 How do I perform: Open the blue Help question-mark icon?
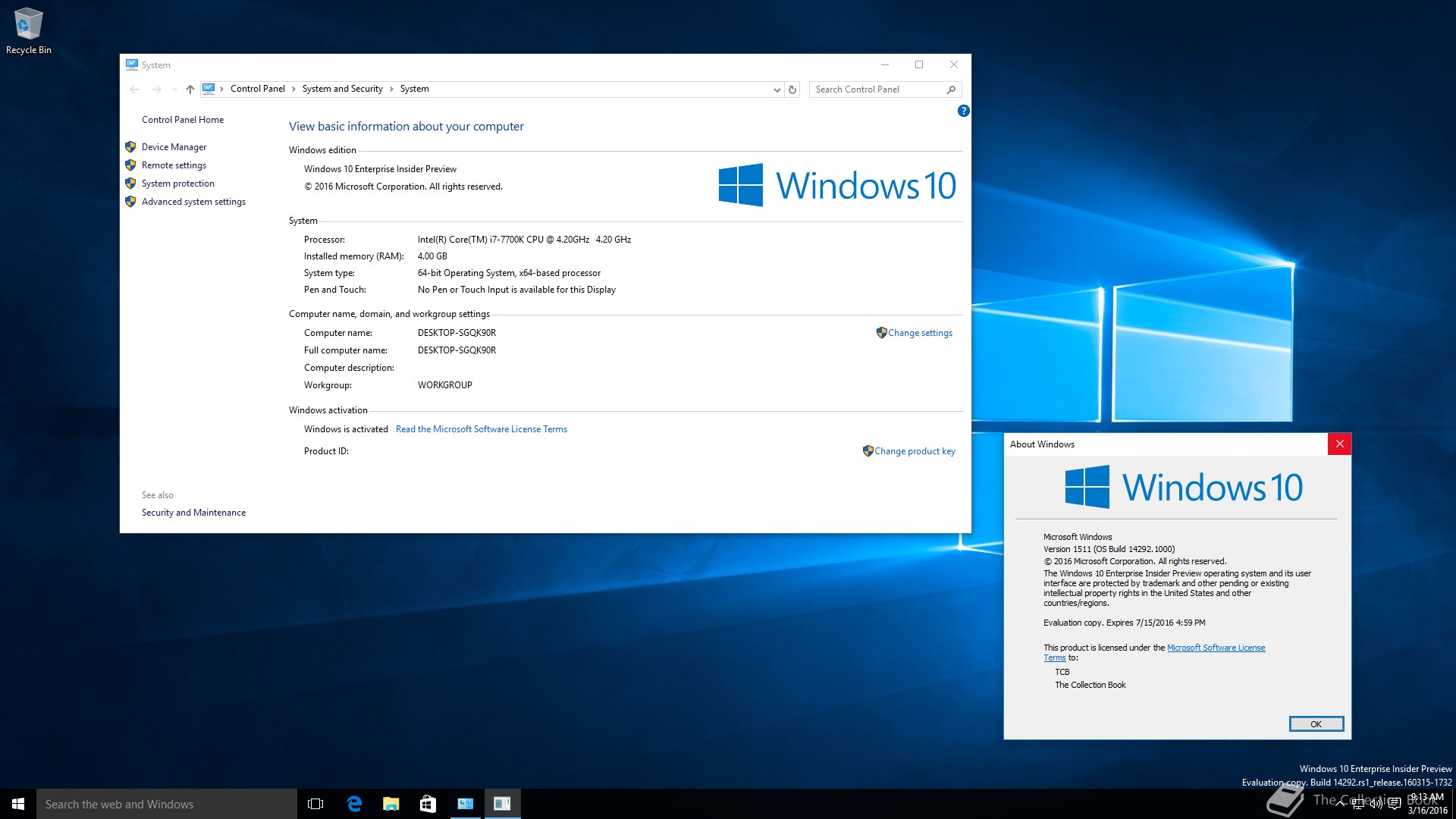coord(963,111)
